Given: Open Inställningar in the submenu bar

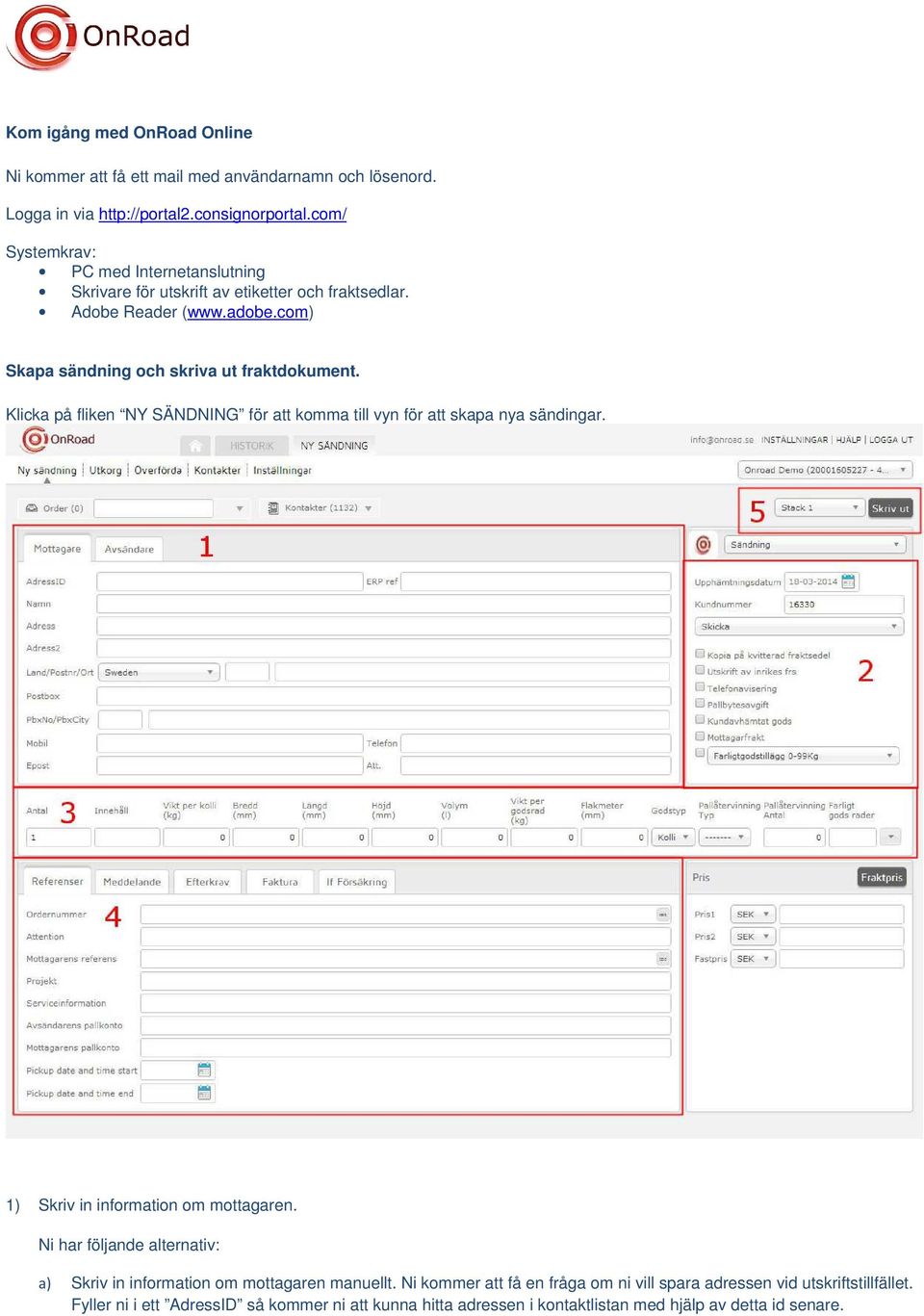Looking at the screenshot, I should tap(282, 470).
